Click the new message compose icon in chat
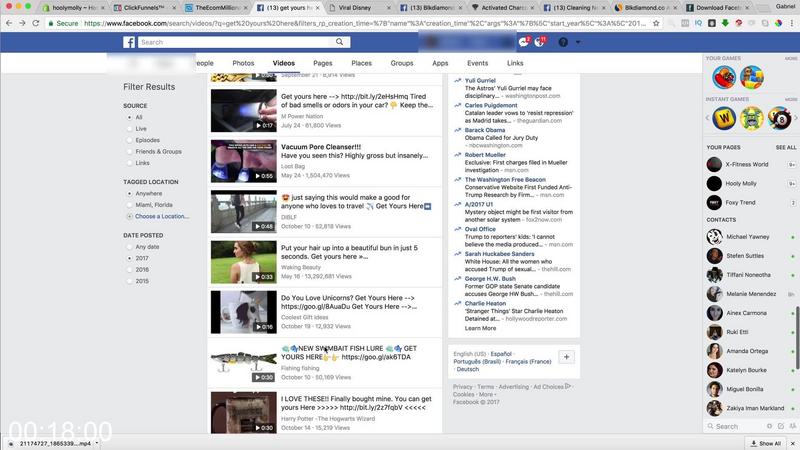 coord(781,426)
